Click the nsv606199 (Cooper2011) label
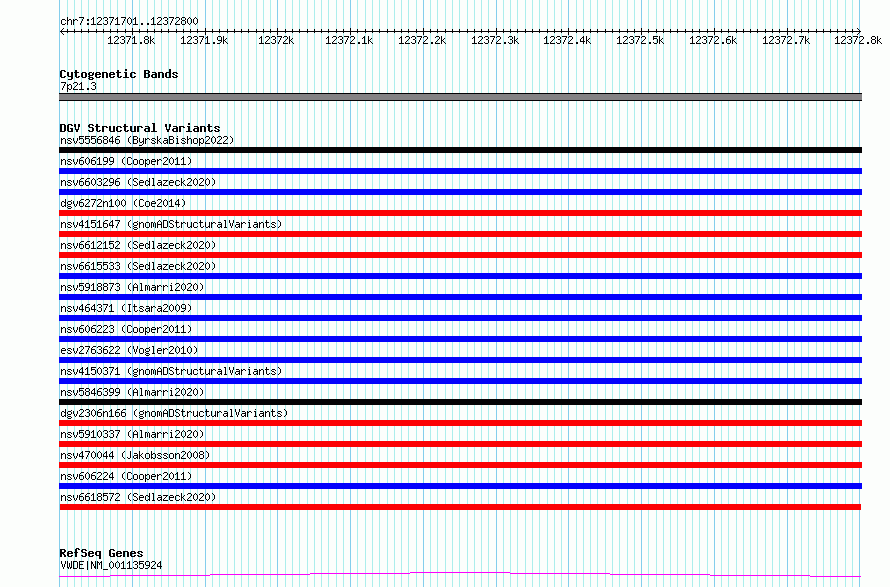 (x=126, y=161)
